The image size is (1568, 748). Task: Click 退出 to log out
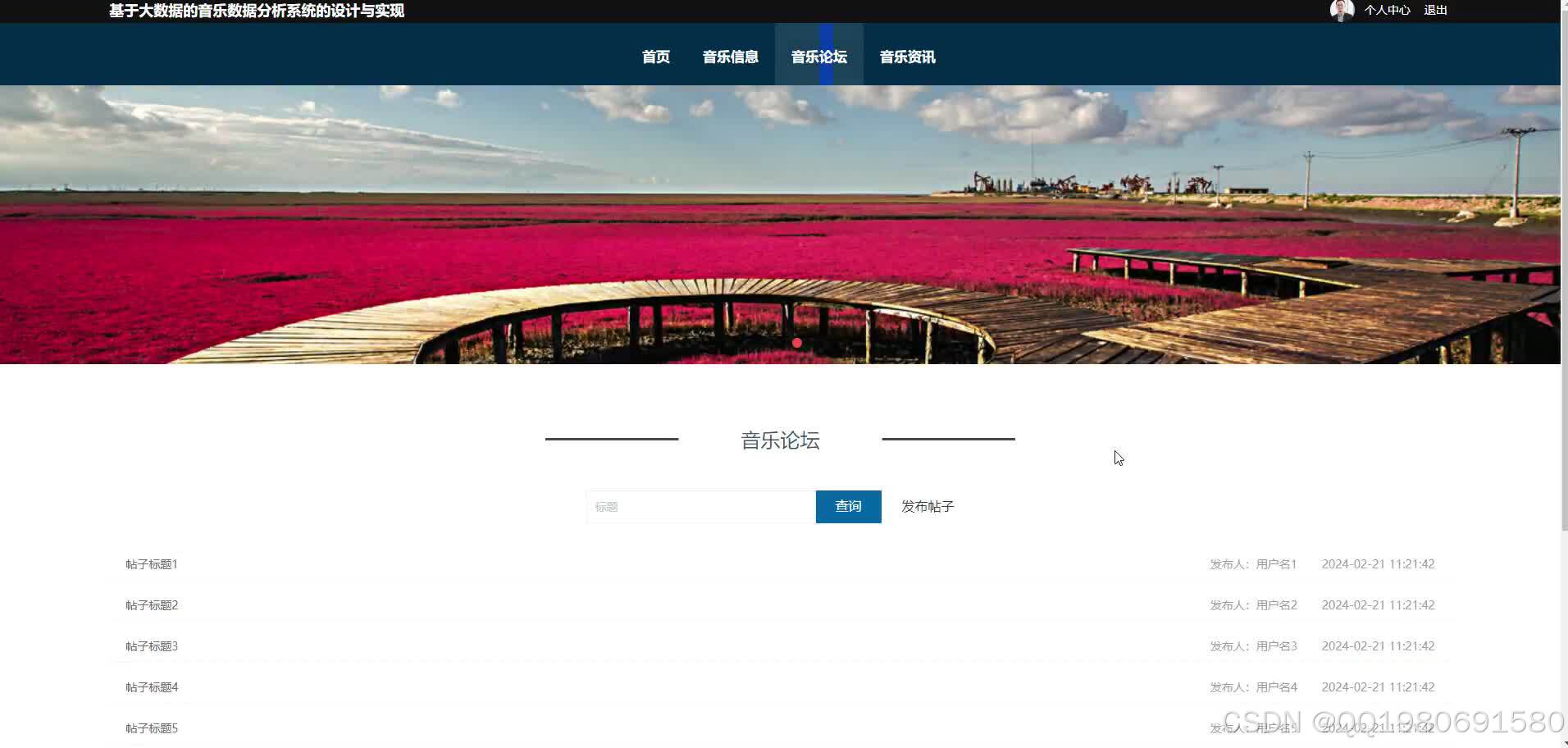click(x=1435, y=10)
